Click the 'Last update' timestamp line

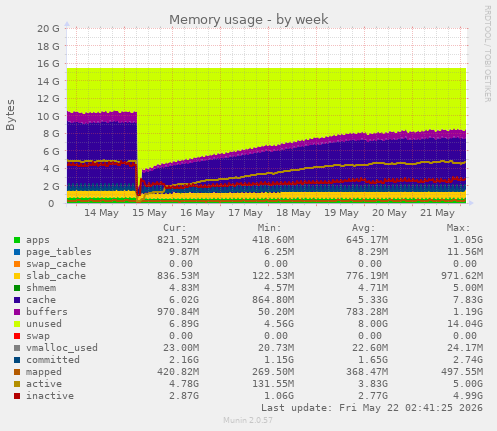372,408
